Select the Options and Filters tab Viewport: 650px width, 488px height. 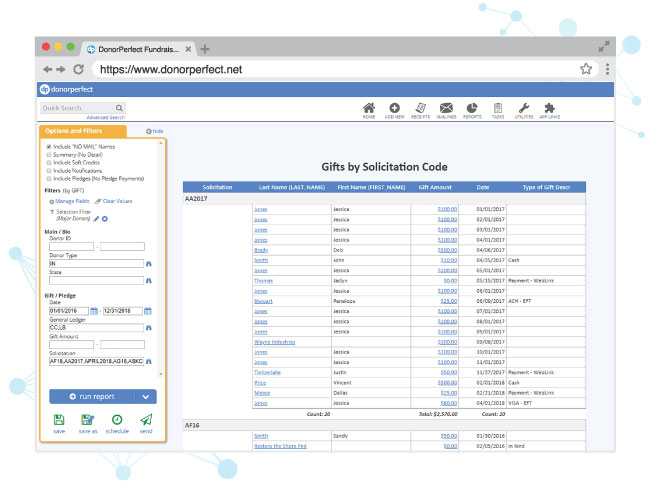pos(83,131)
